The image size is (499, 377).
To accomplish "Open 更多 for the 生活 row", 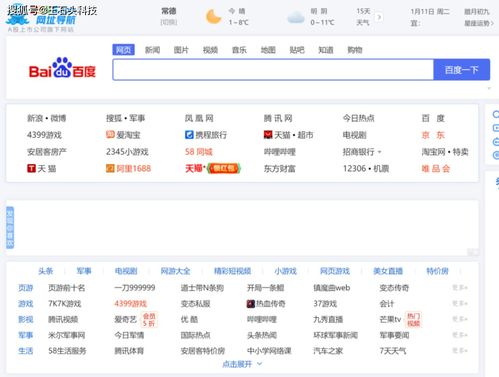I will pyautogui.click(x=460, y=350).
